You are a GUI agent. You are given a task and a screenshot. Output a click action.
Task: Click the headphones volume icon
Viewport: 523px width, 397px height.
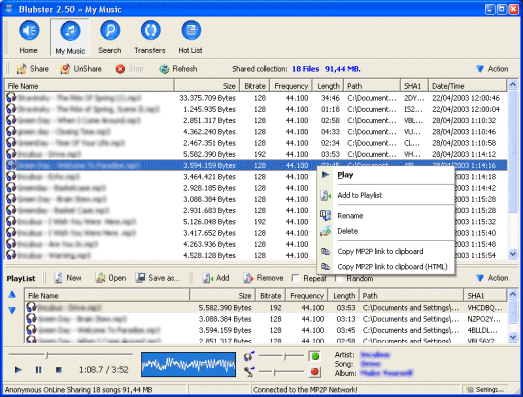coord(249,356)
